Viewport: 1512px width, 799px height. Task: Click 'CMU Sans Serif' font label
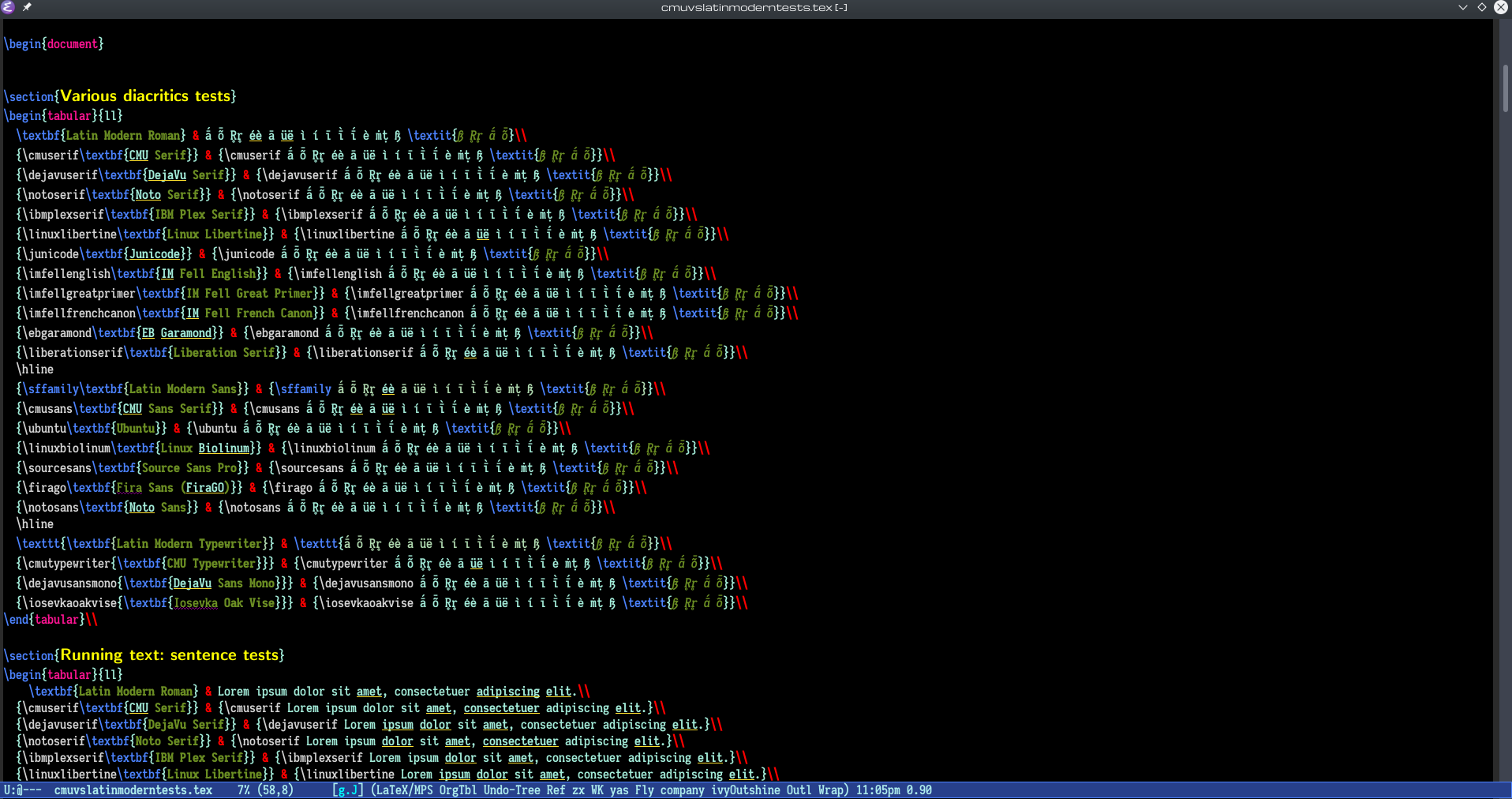pos(167,409)
